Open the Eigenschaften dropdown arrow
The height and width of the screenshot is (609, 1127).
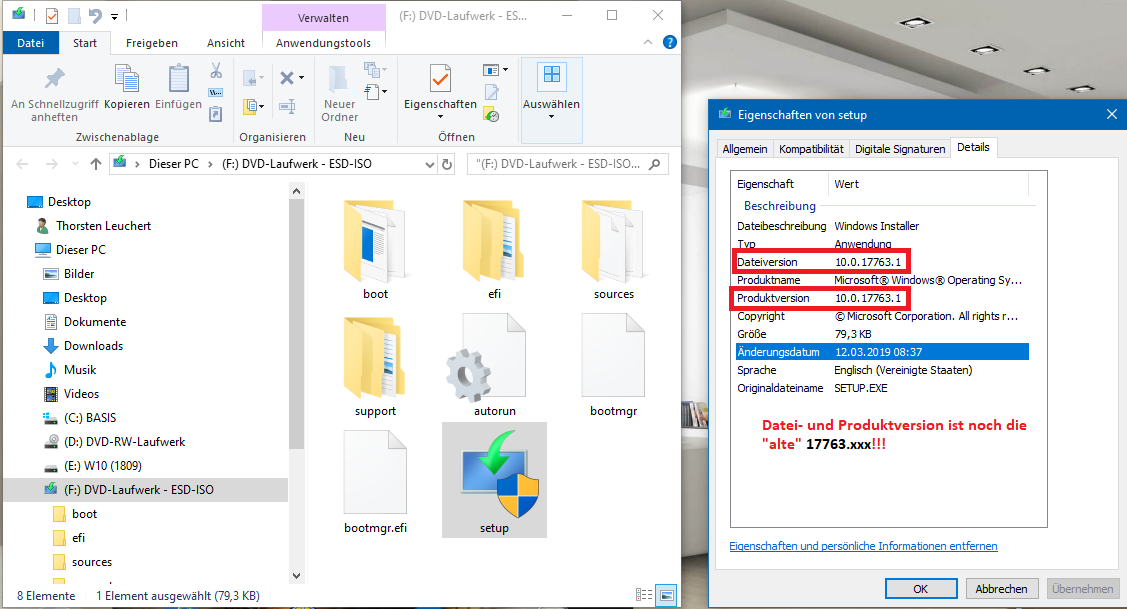click(x=440, y=116)
